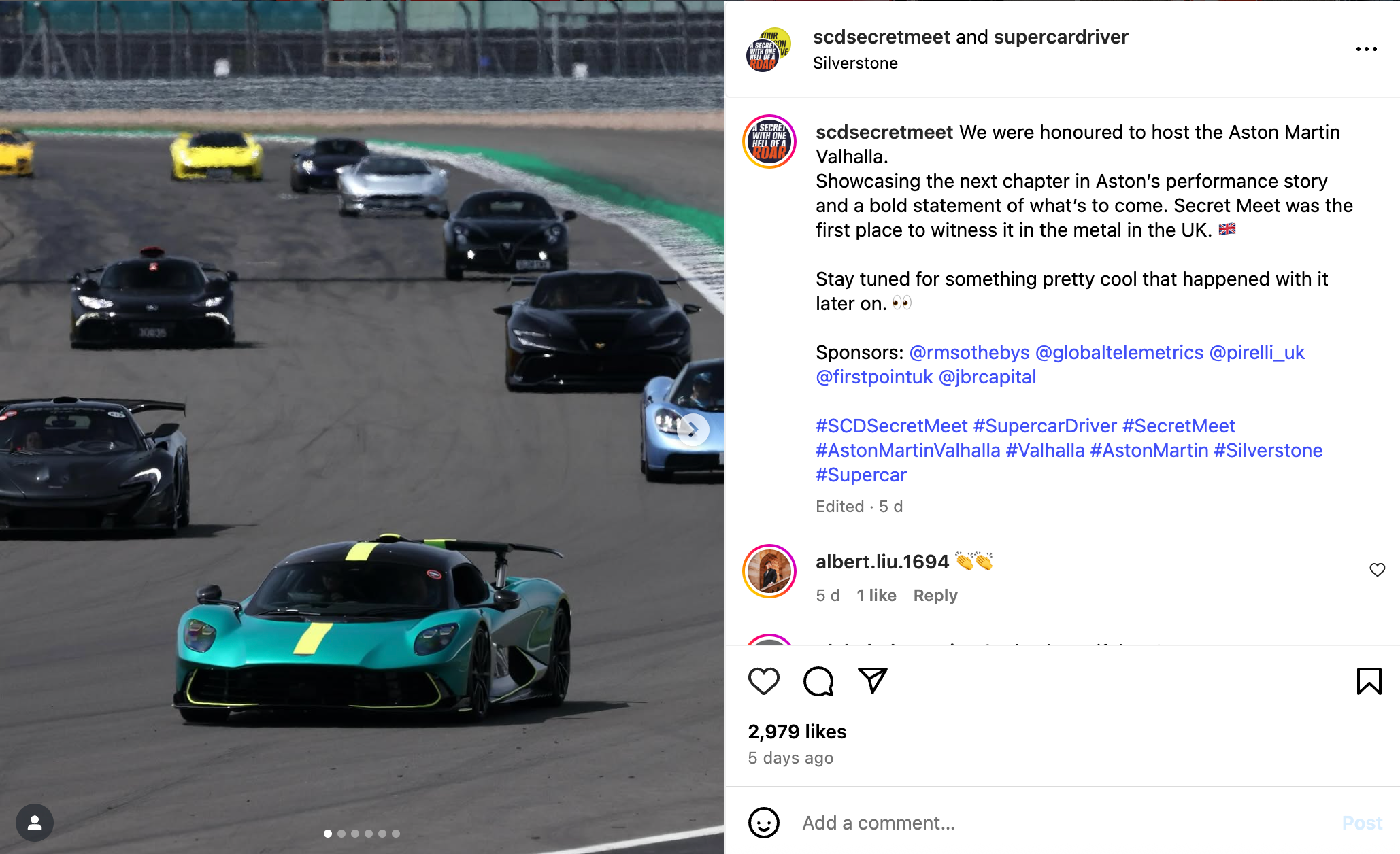The image size is (1400, 854).
Task: Open scdsecretmeet profile avatar in header
Action: [769, 49]
